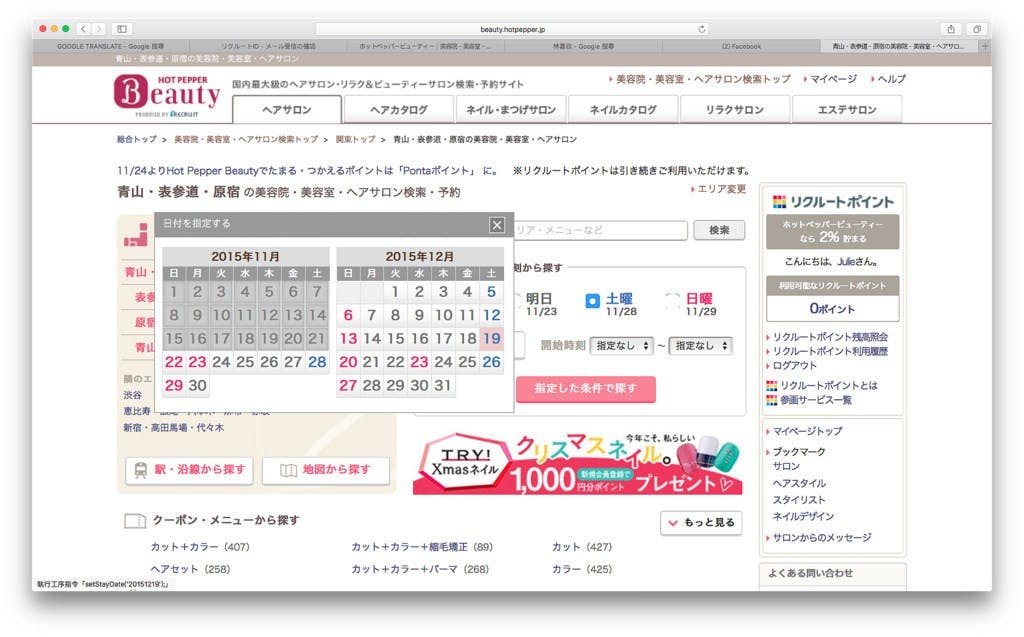
Task: Switch to GOOGLE TRANSLATE browser tab
Action: tap(110, 46)
